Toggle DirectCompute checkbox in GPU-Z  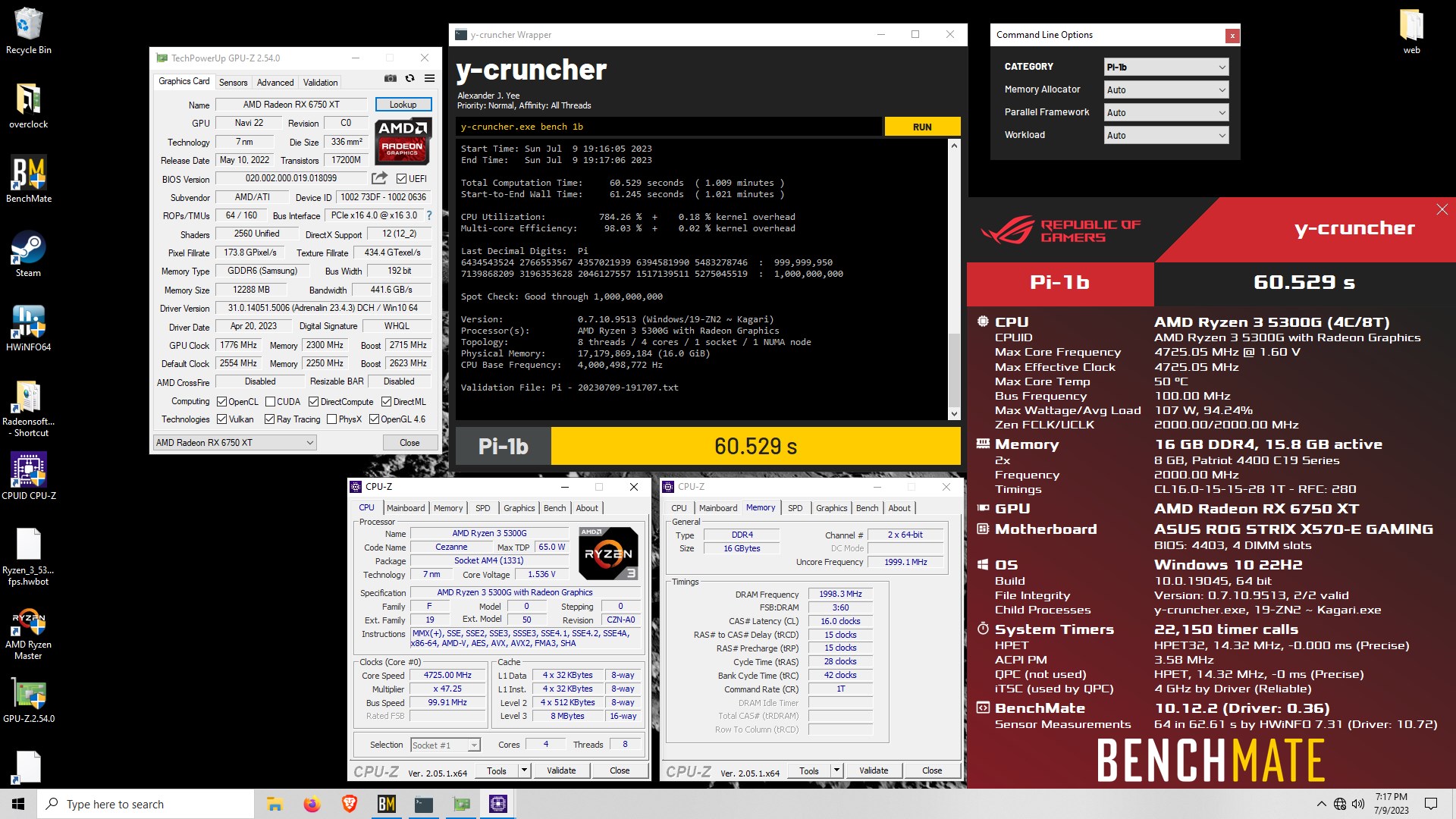point(313,402)
